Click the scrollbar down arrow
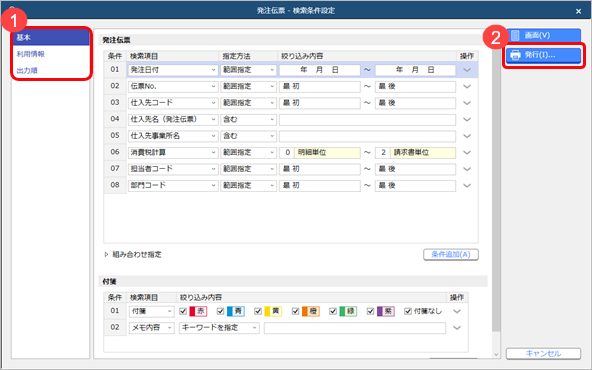 pos(496,355)
